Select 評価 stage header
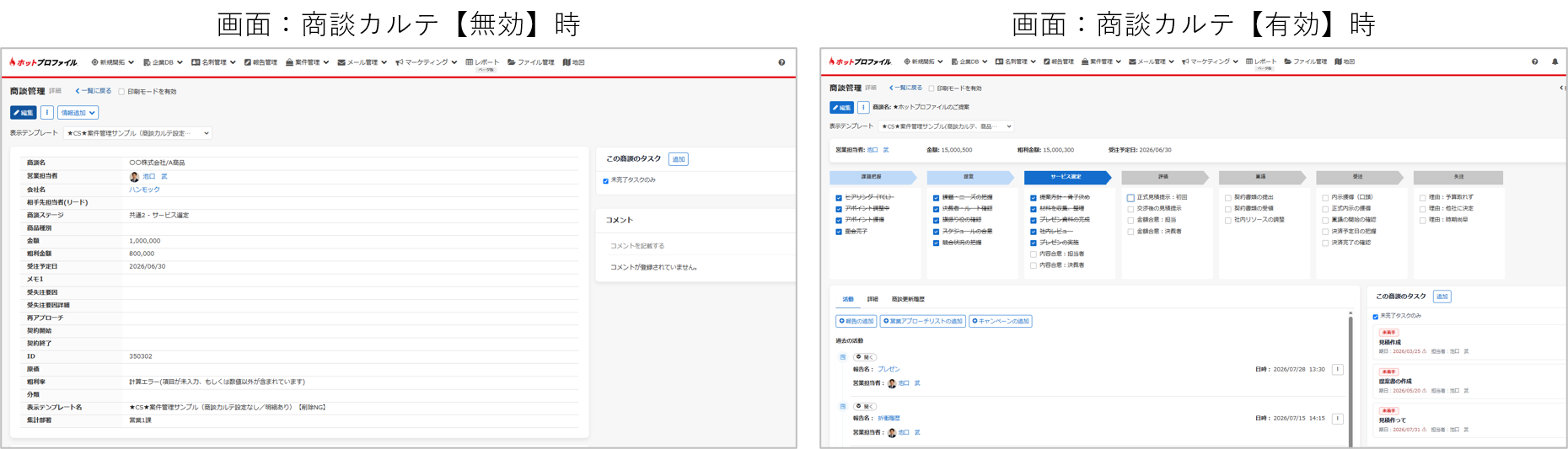 pos(1164,177)
